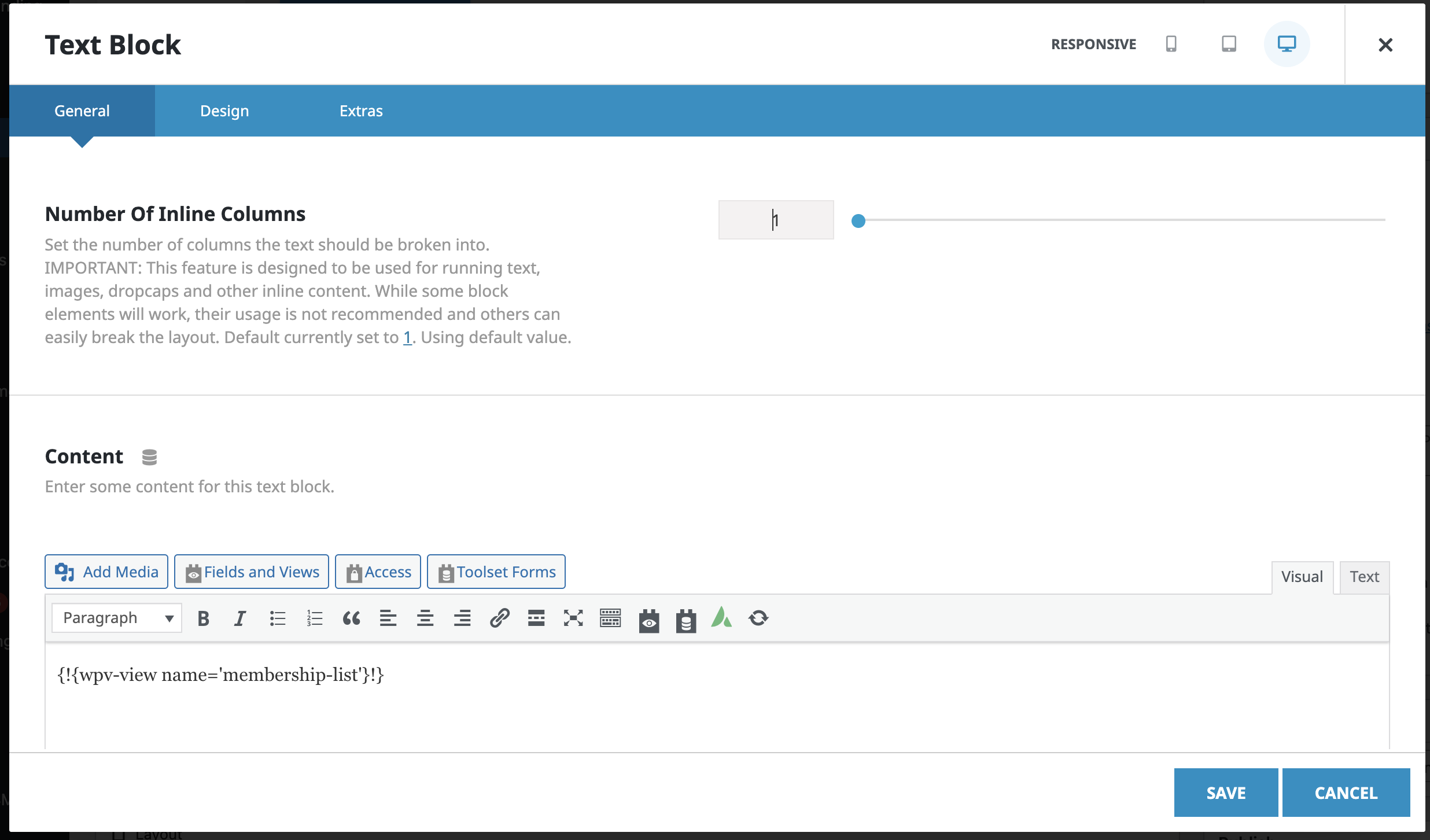Click 'Number Of Inline Columns' heading
The height and width of the screenshot is (840, 1430).
point(175,214)
